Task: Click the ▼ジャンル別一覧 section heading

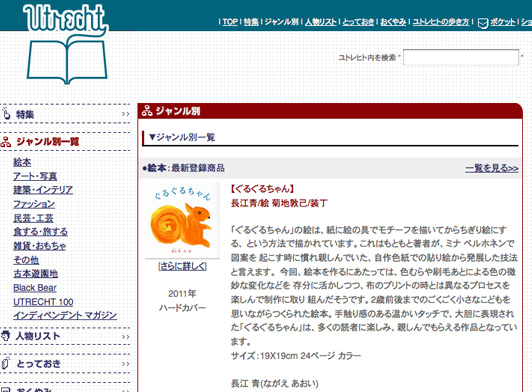Action: (182, 137)
